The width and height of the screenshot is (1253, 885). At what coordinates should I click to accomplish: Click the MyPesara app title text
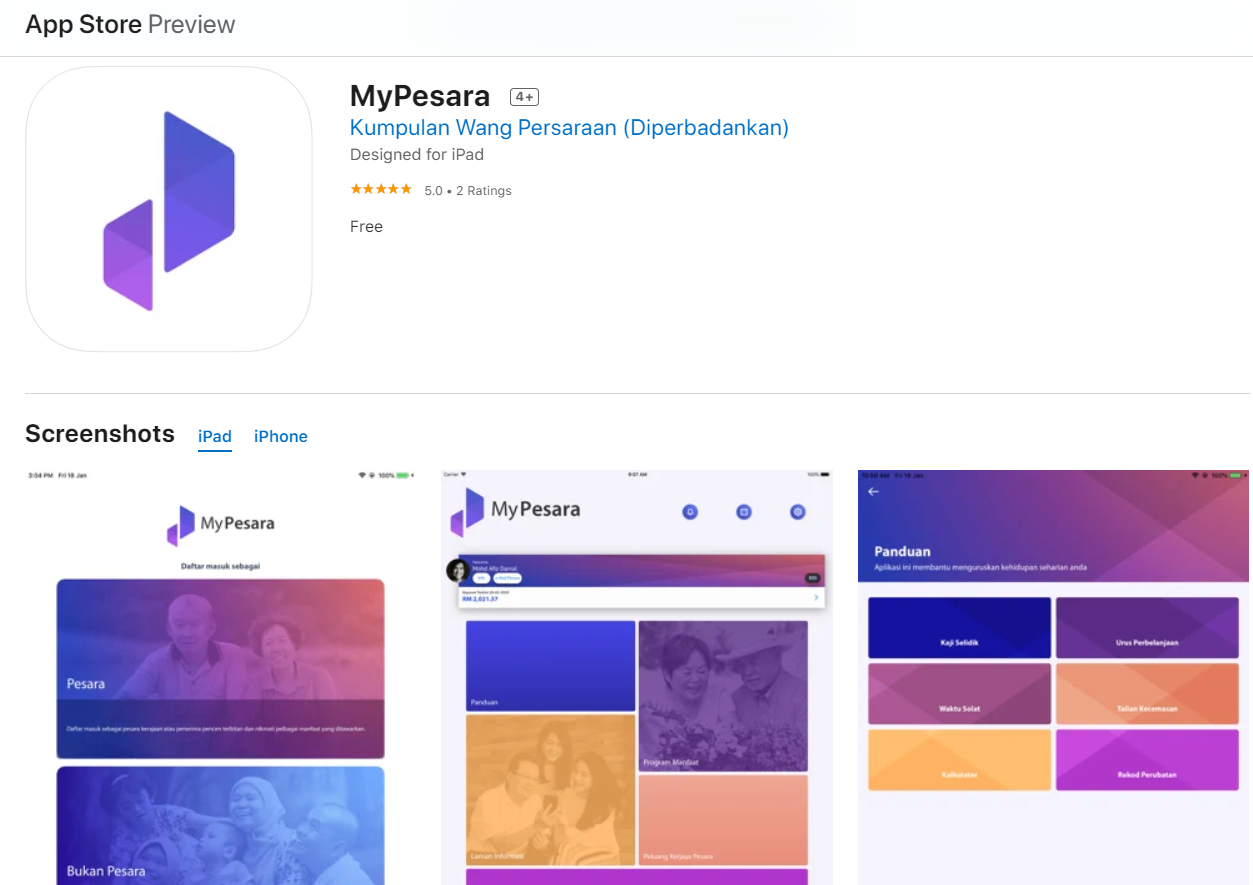coord(420,96)
